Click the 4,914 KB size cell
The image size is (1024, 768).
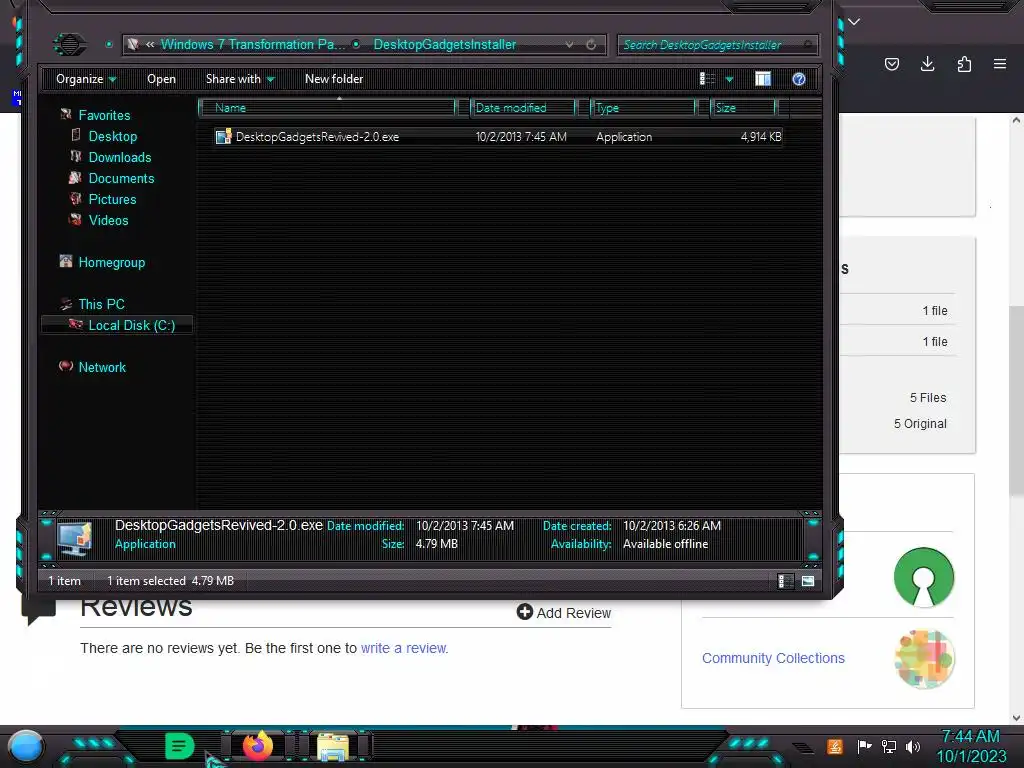coord(761,137)
